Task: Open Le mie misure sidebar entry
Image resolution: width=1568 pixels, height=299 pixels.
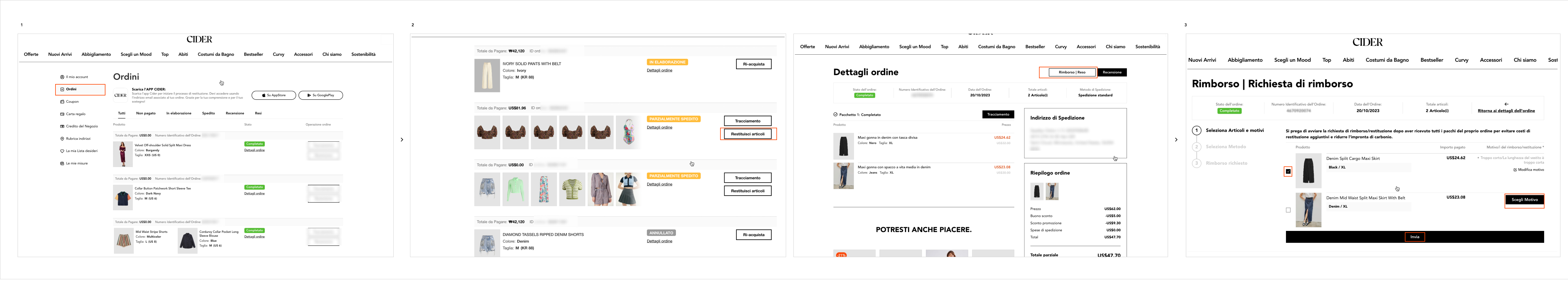Action: click(74, 163)
